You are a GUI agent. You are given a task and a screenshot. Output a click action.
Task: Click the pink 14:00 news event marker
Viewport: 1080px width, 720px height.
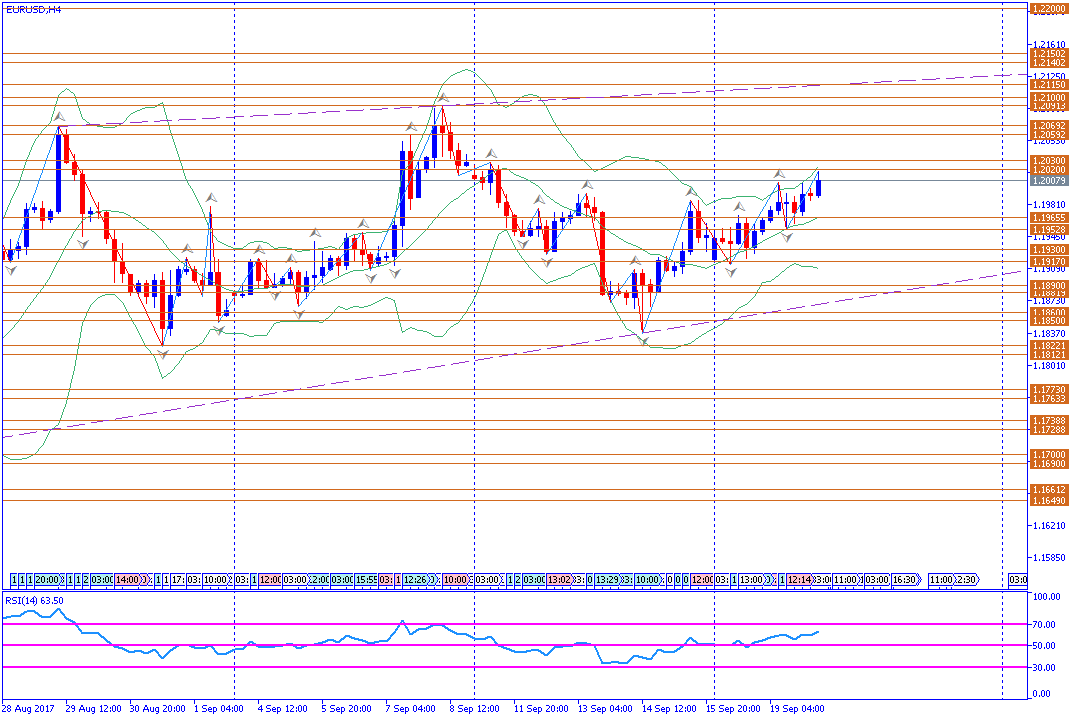coord(127,579)
